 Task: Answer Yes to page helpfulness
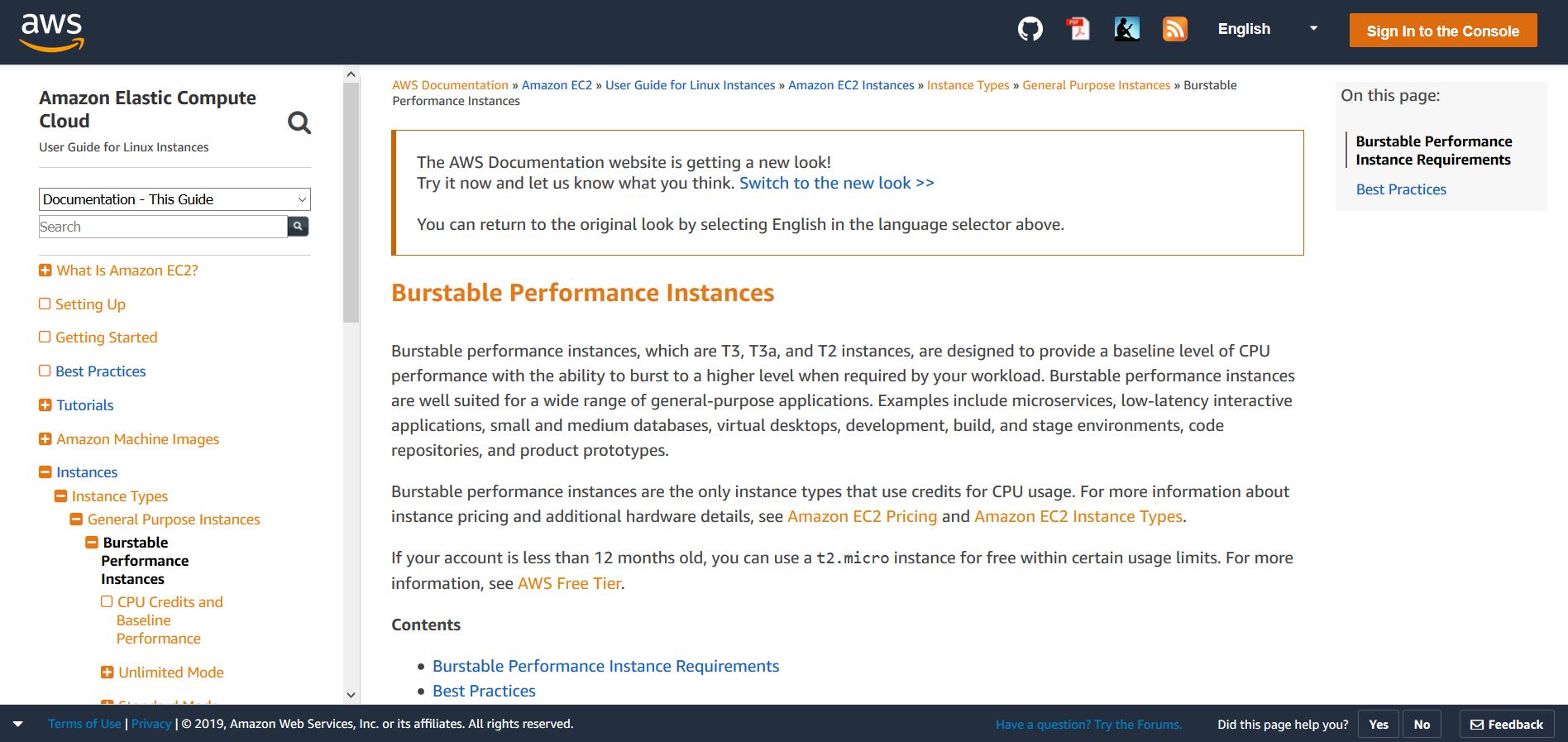pyautogui.click(x=1379, y=724)
